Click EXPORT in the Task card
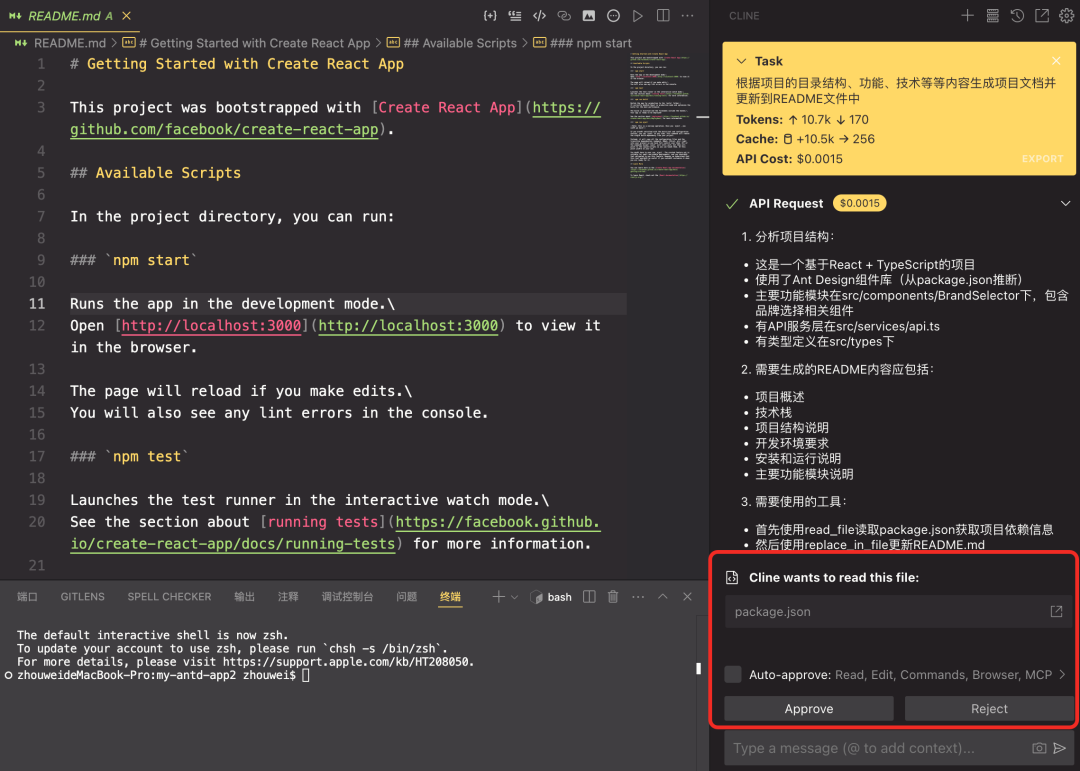This screenshot has width=1080, height=771. 1042,158
